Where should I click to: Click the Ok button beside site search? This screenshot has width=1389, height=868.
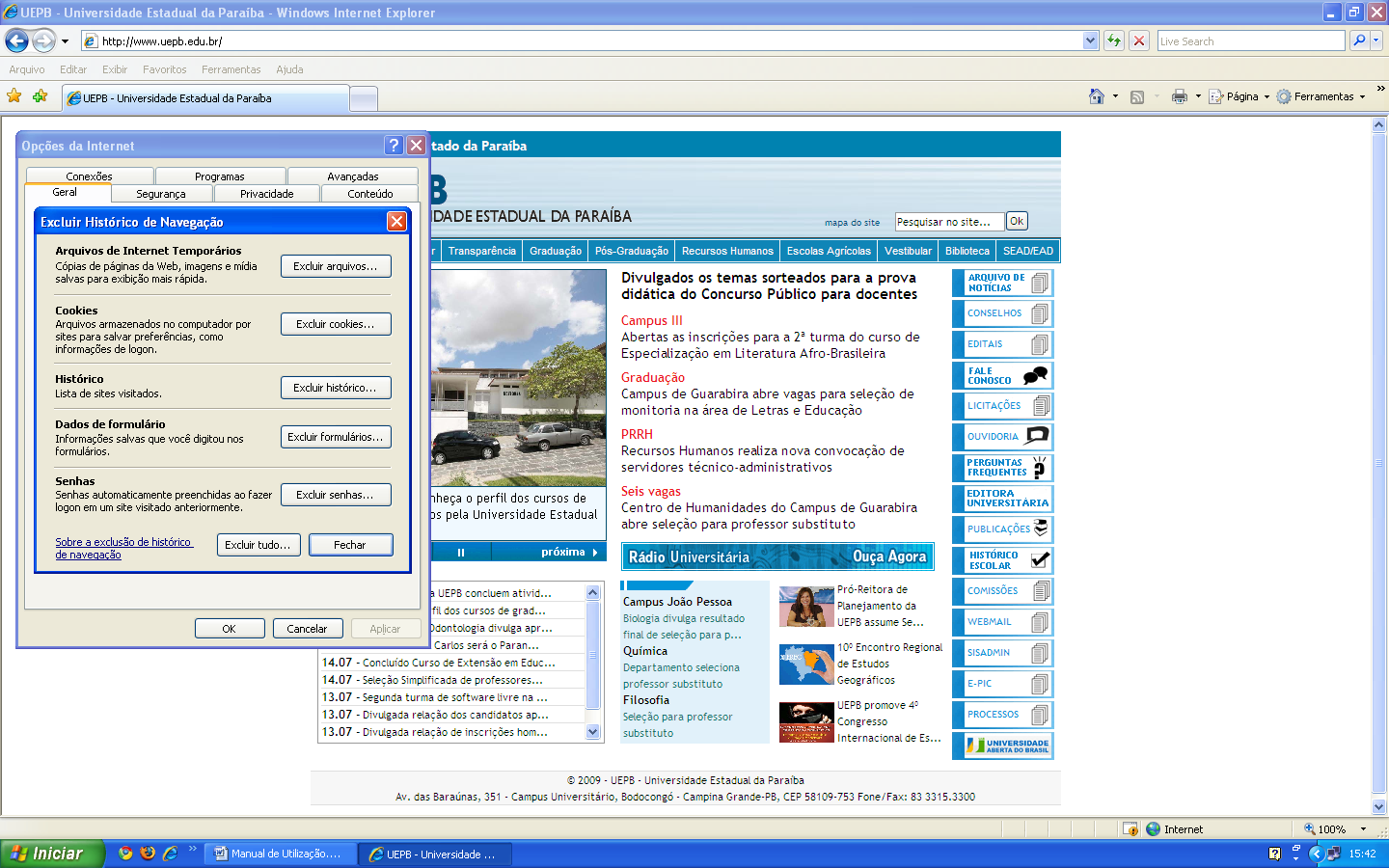(x=1017, y=221)
